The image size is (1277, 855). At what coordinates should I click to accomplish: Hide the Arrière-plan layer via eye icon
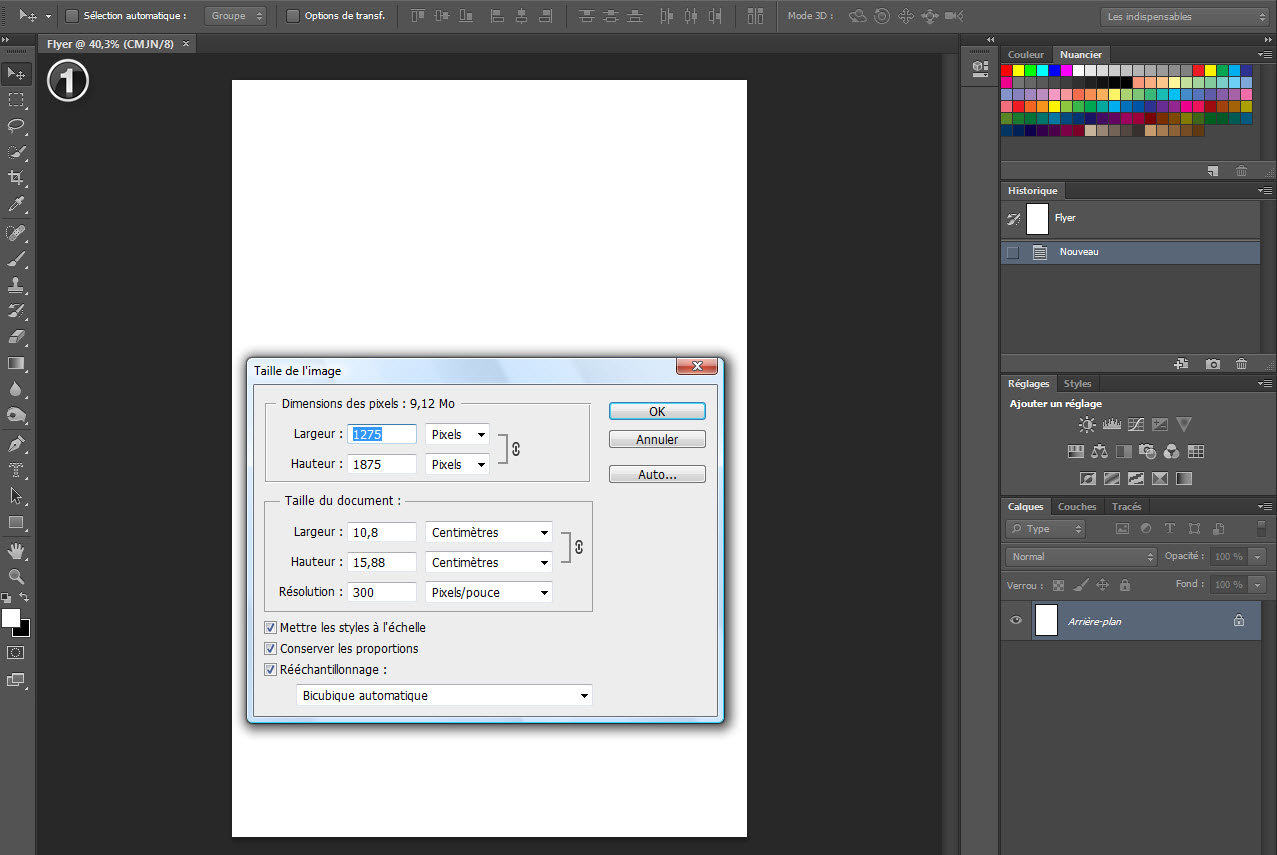pos(1016,621)
